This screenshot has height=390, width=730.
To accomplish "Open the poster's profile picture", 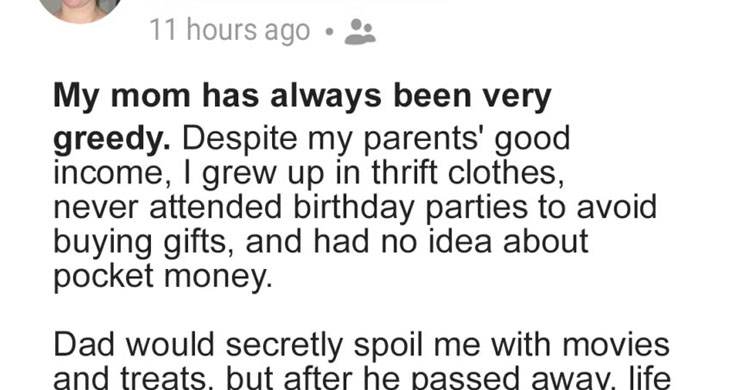I will [80, 8].
